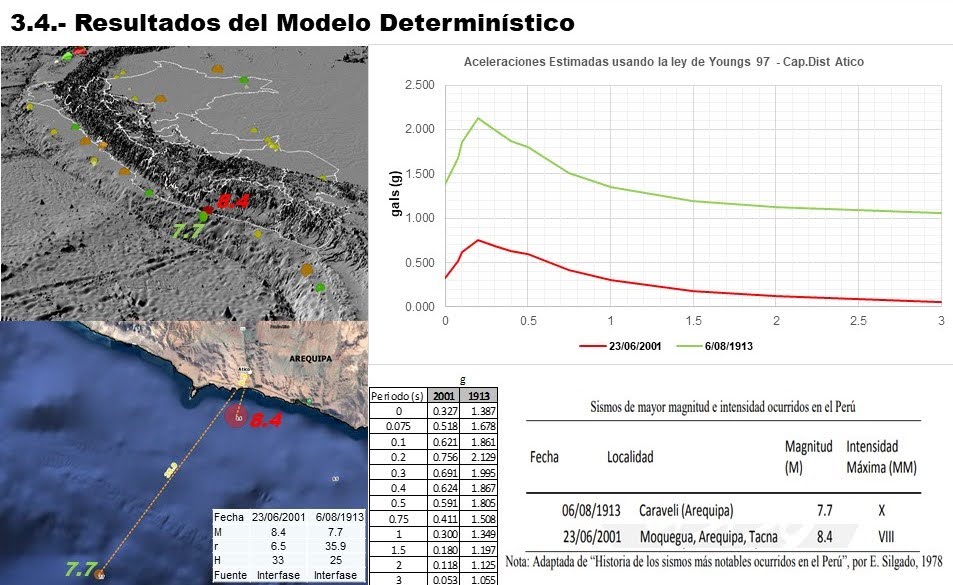Click the 2.500 y-axis label

click(x=420, y=85)
